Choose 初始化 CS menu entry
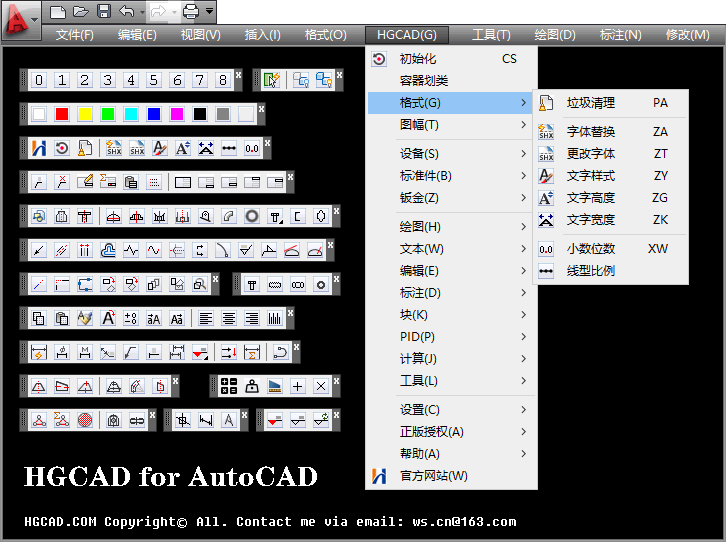This screenshot has width=726, height=542. tap(451, 59)
